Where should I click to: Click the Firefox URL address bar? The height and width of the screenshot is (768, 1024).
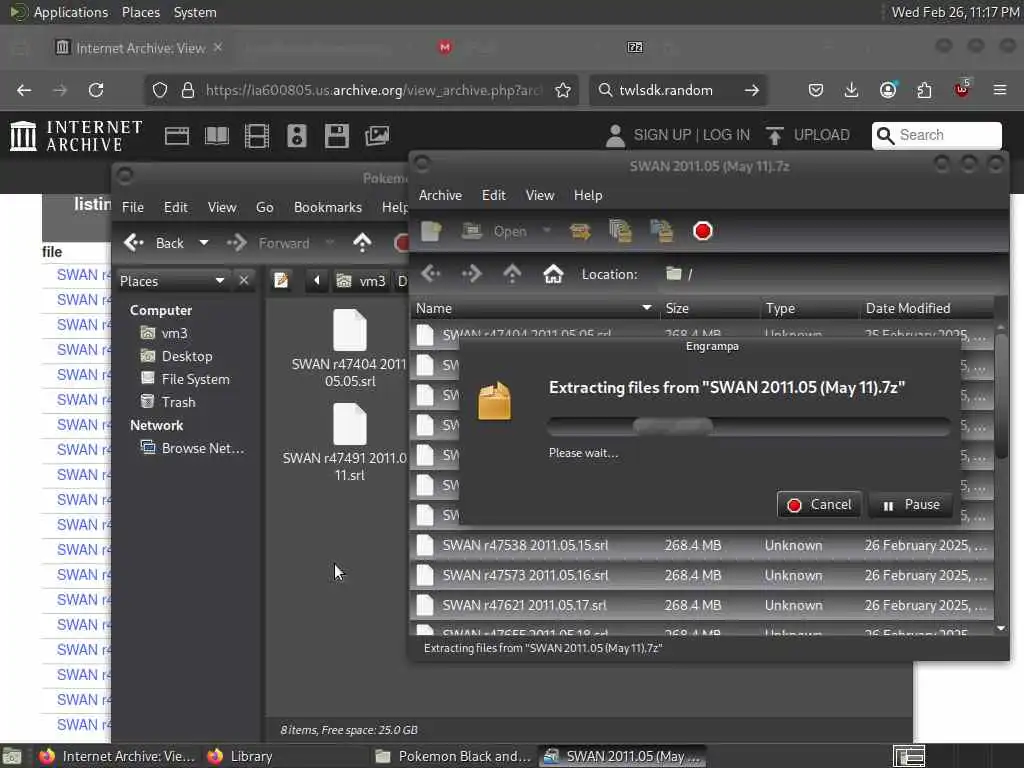coord(372,90)
